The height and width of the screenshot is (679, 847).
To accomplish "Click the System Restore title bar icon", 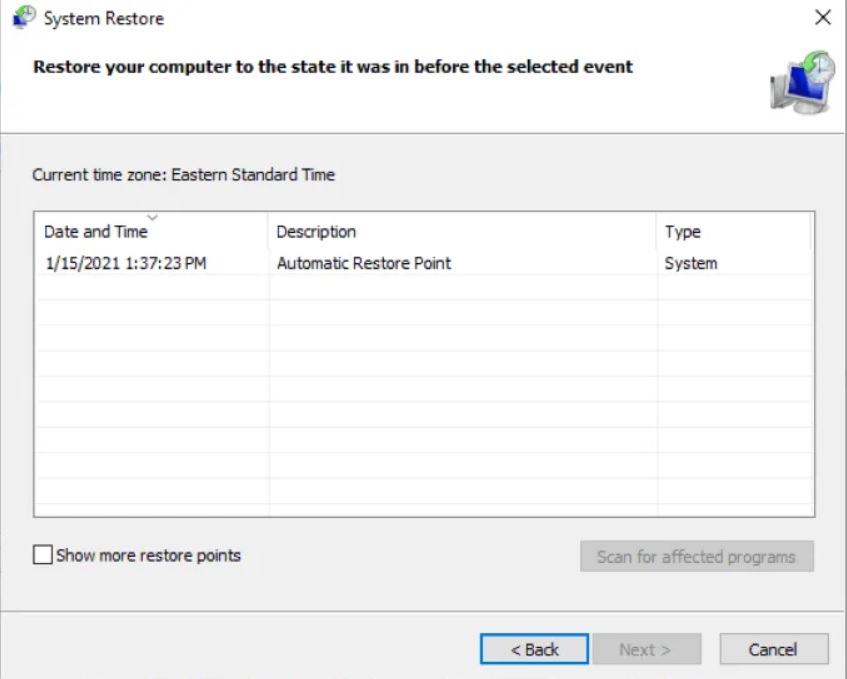I will click(x=22, y=18).
